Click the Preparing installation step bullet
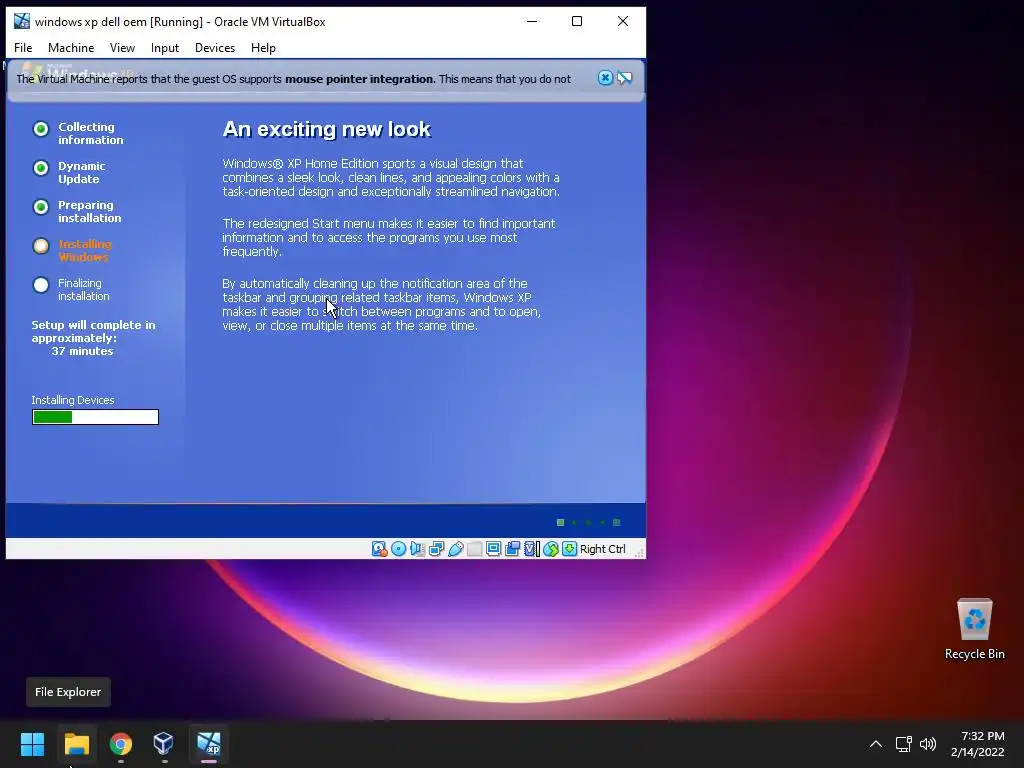 pyautogui.click(x=41, y=207)
